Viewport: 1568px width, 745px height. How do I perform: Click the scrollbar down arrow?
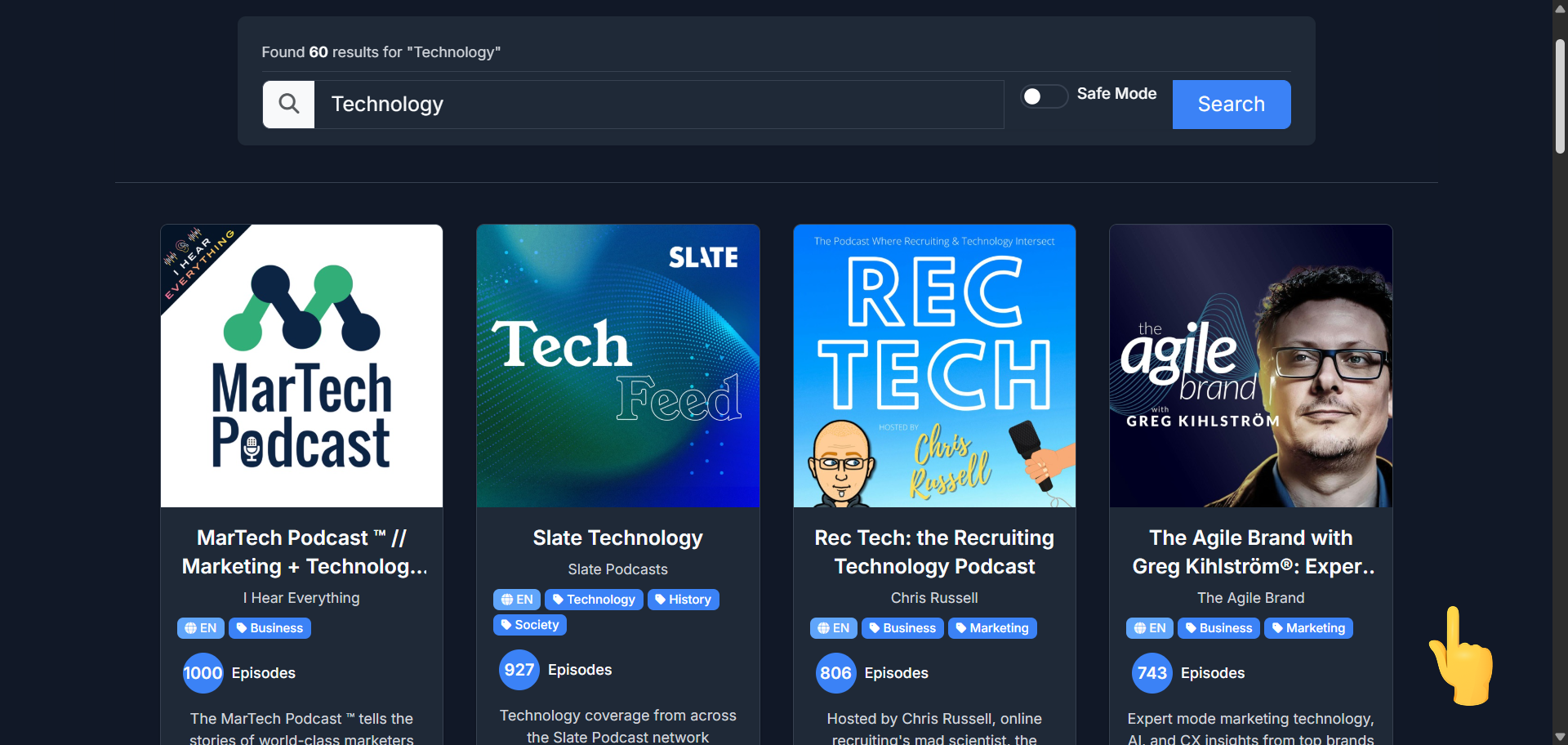[x=1560, y=737]
